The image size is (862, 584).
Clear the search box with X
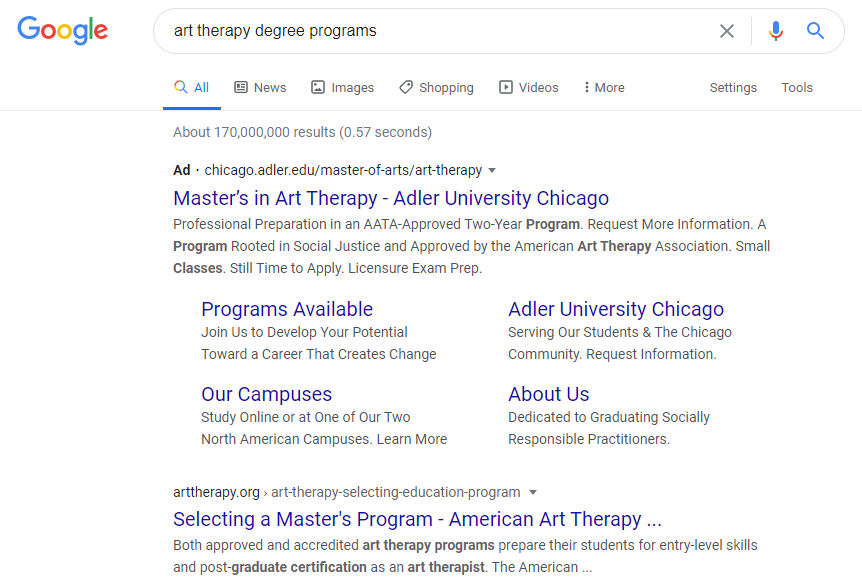[x=727, y=31]
